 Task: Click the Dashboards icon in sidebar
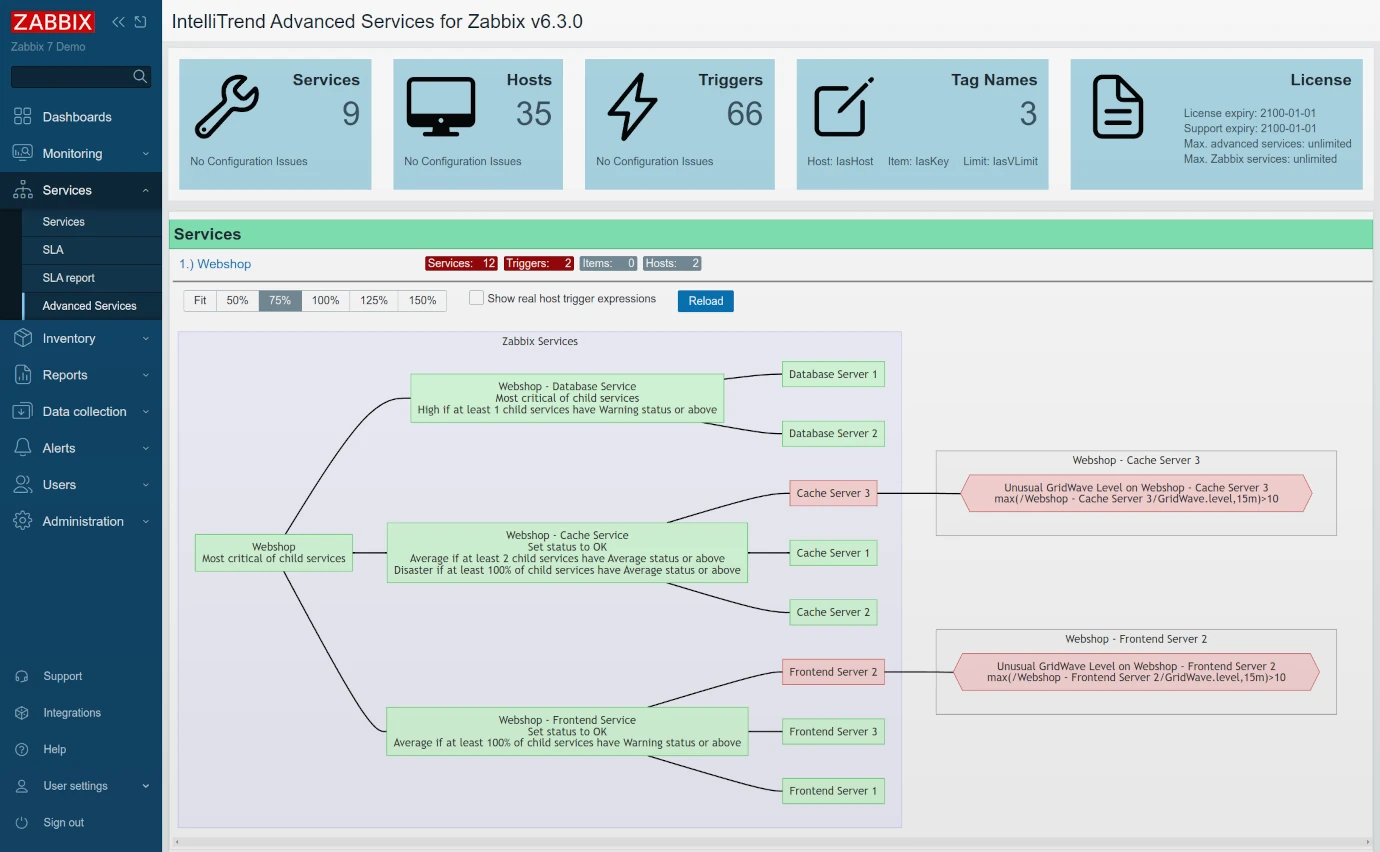click(22, 117)
